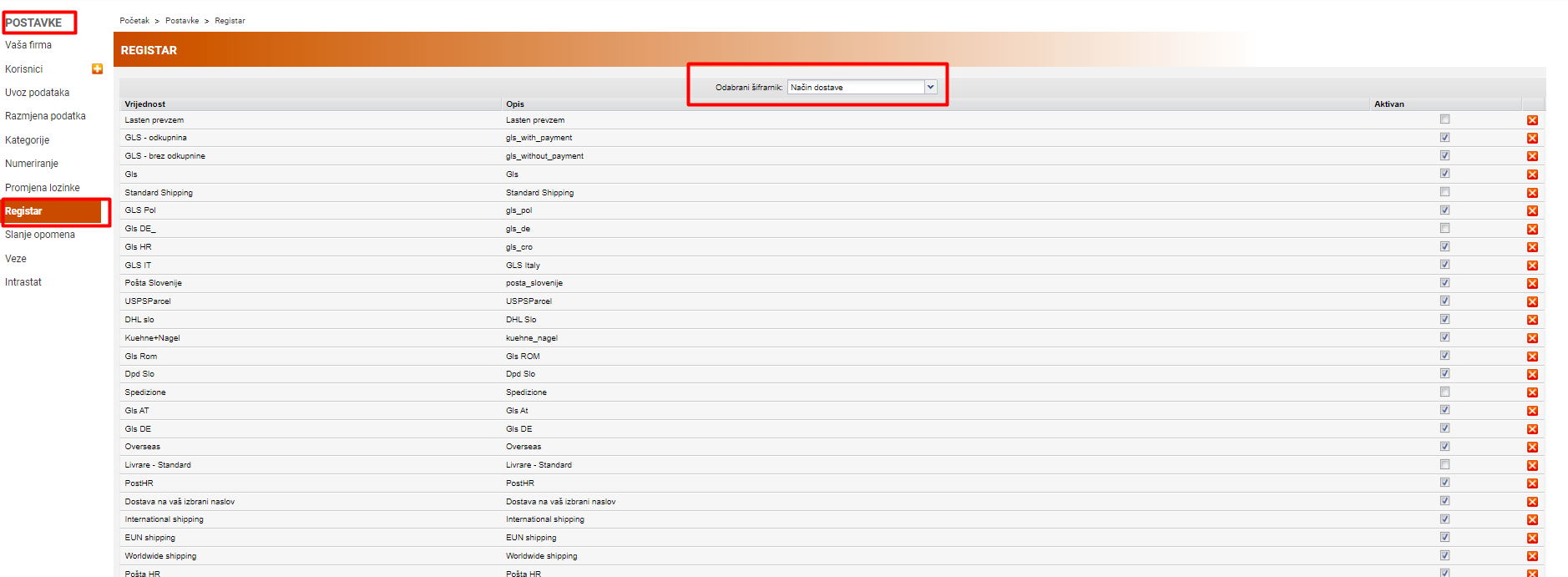This screenshot has width=1568, height=577.
Task: Open Veze in the sidebar
Action: click(16, 259)
